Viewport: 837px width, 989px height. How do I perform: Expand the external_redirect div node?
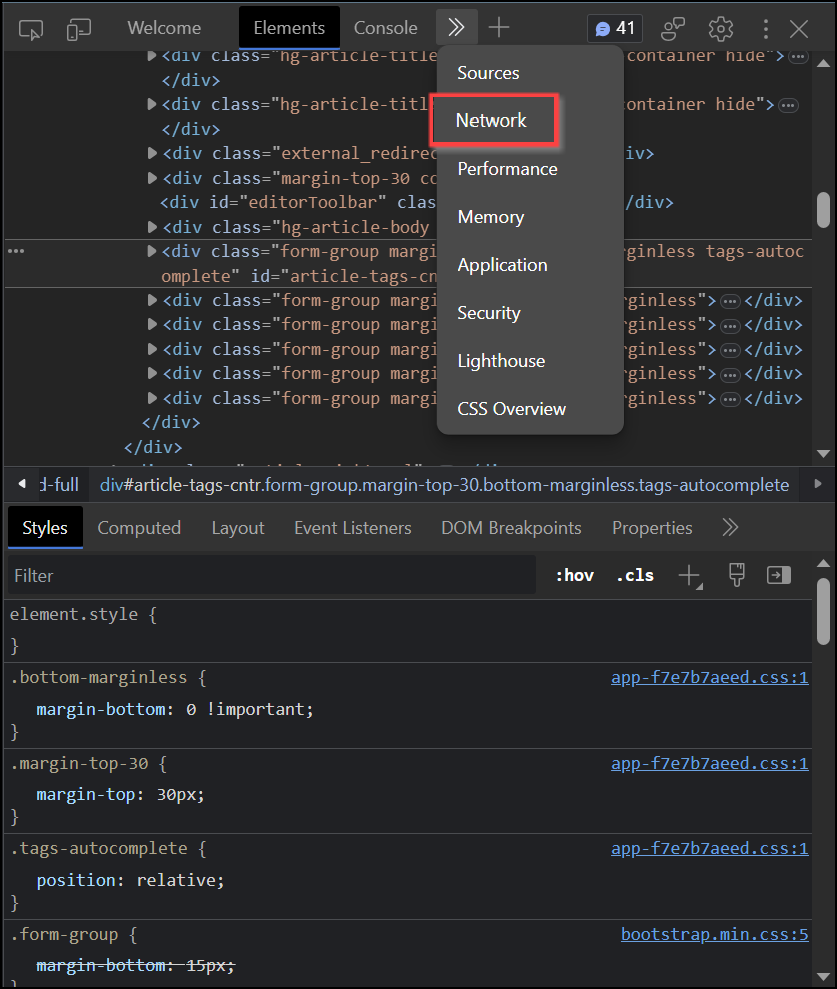[x=152, y=153]
